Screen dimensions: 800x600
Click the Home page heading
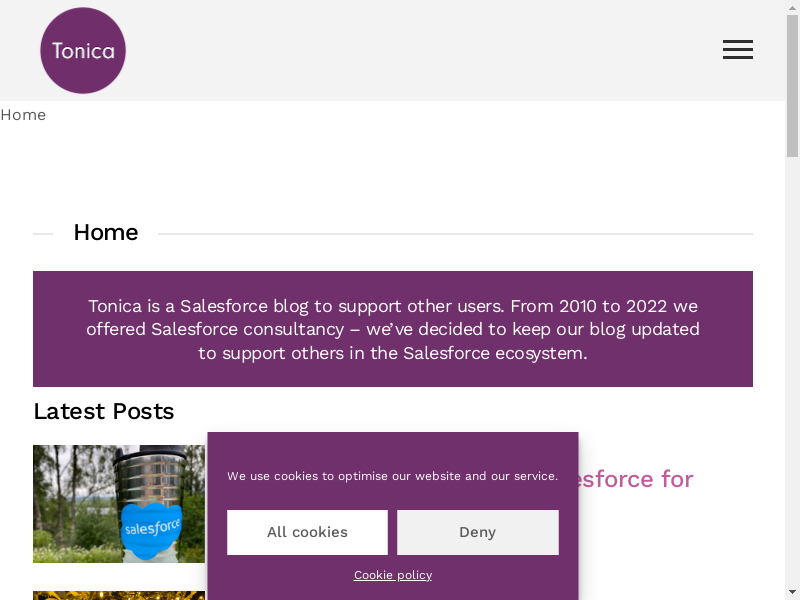click(x=106, y=233)
